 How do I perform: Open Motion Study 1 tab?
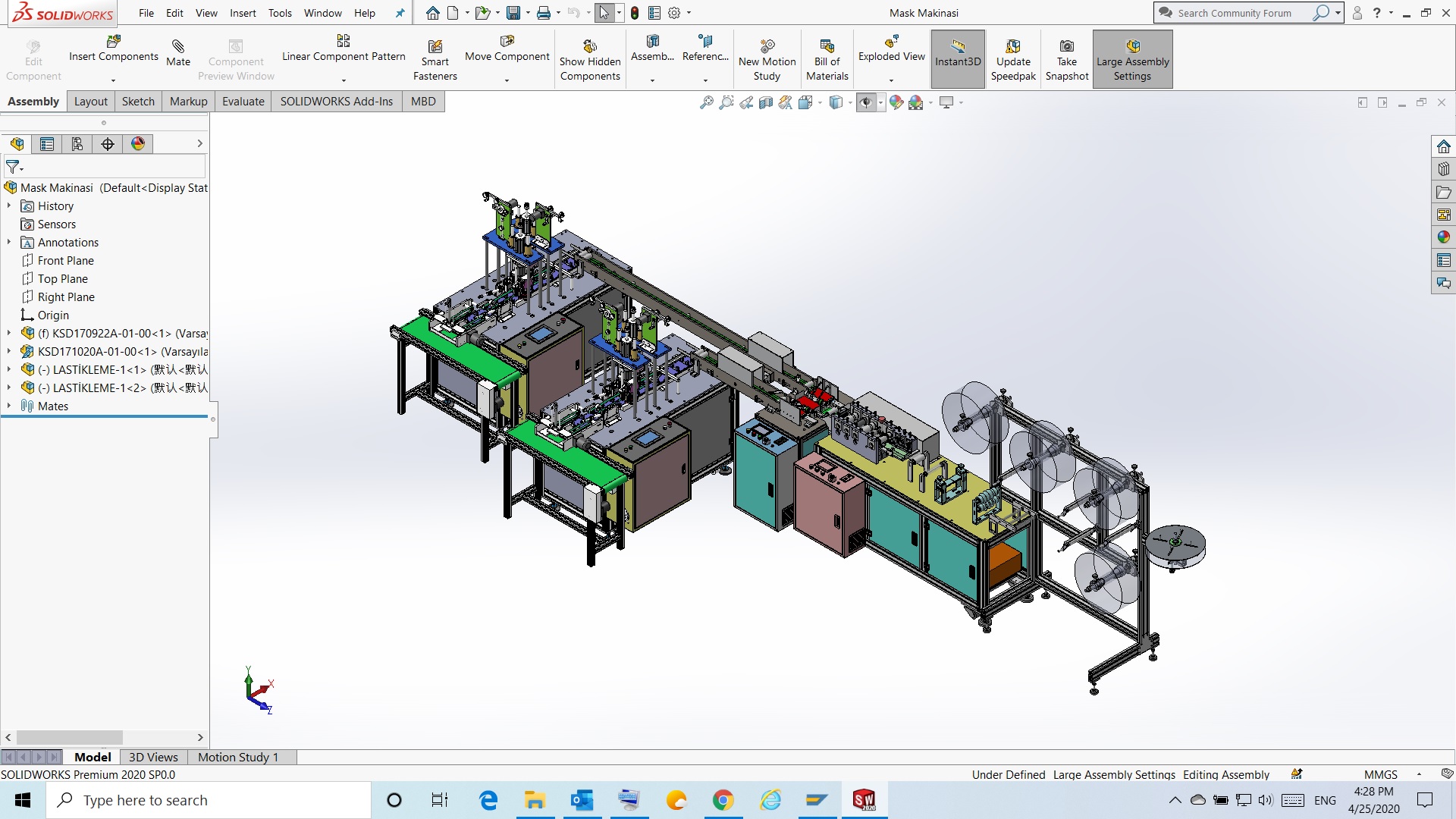pos(237,757)
